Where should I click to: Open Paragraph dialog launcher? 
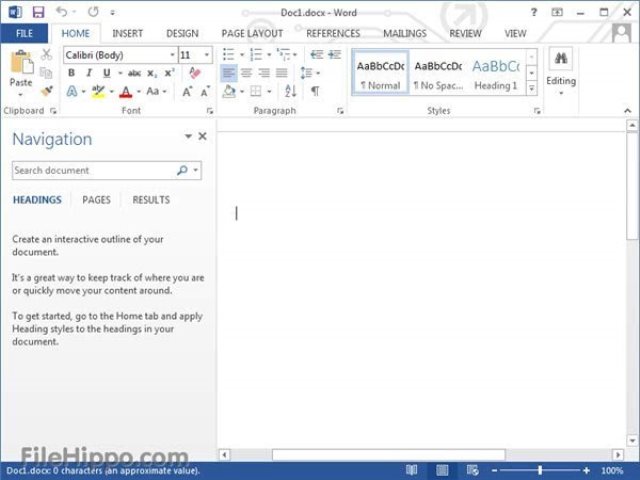[340, 111]
